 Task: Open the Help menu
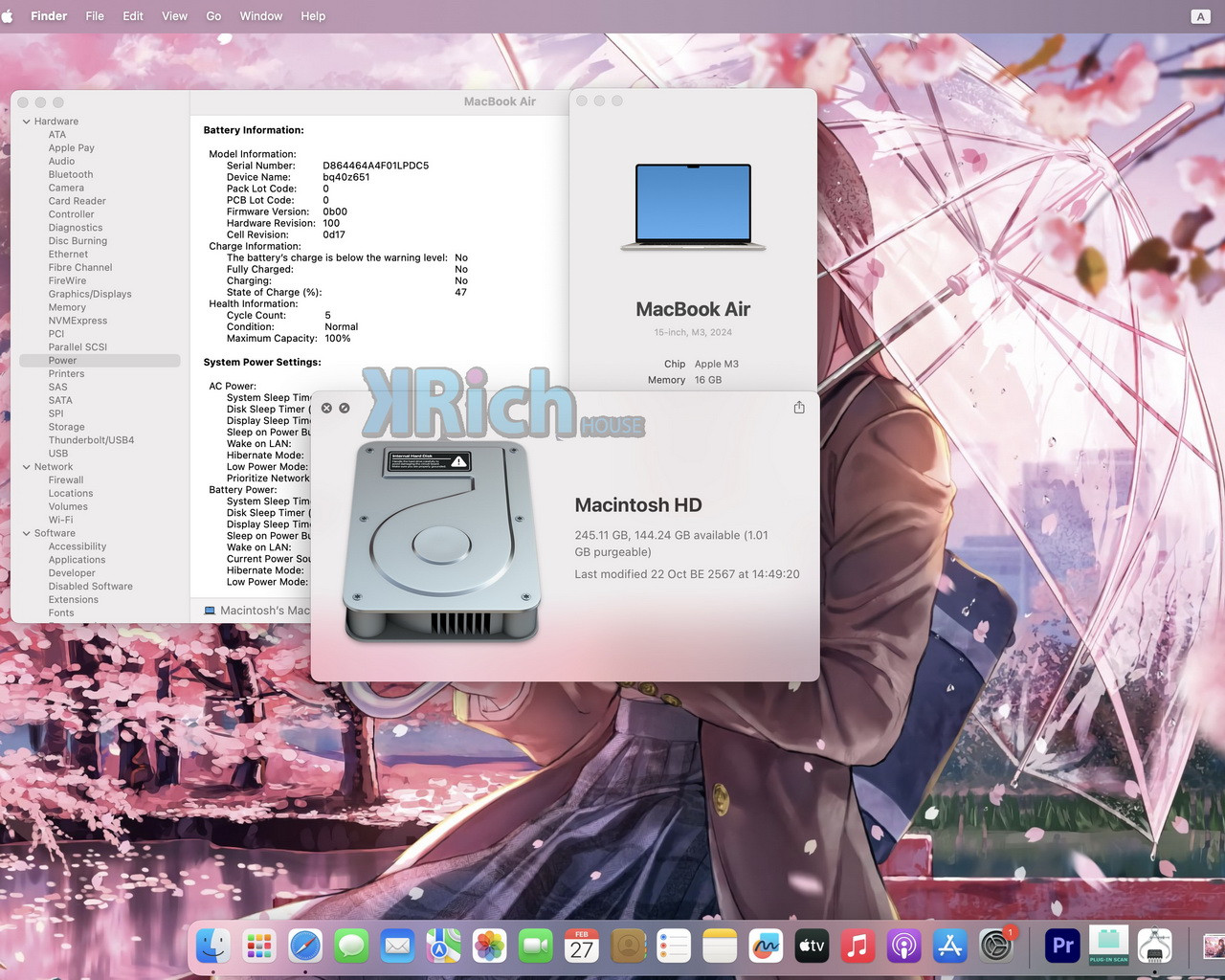click(313, 16)
